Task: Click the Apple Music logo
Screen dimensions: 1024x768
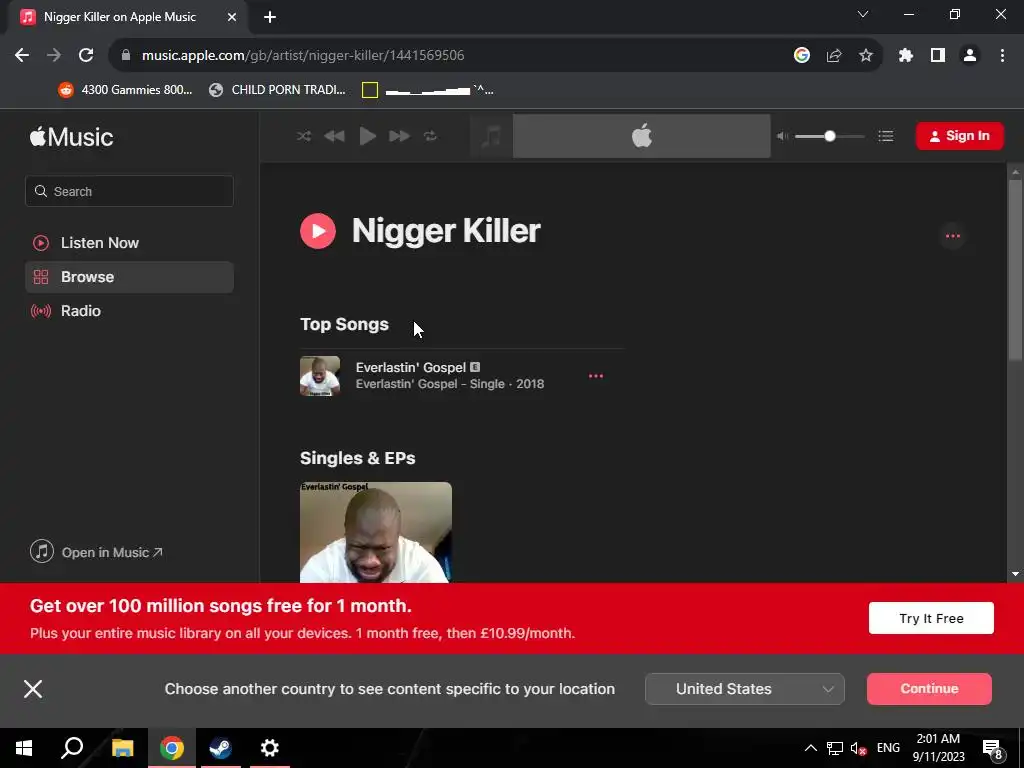Action: click(x=71, y=137)
